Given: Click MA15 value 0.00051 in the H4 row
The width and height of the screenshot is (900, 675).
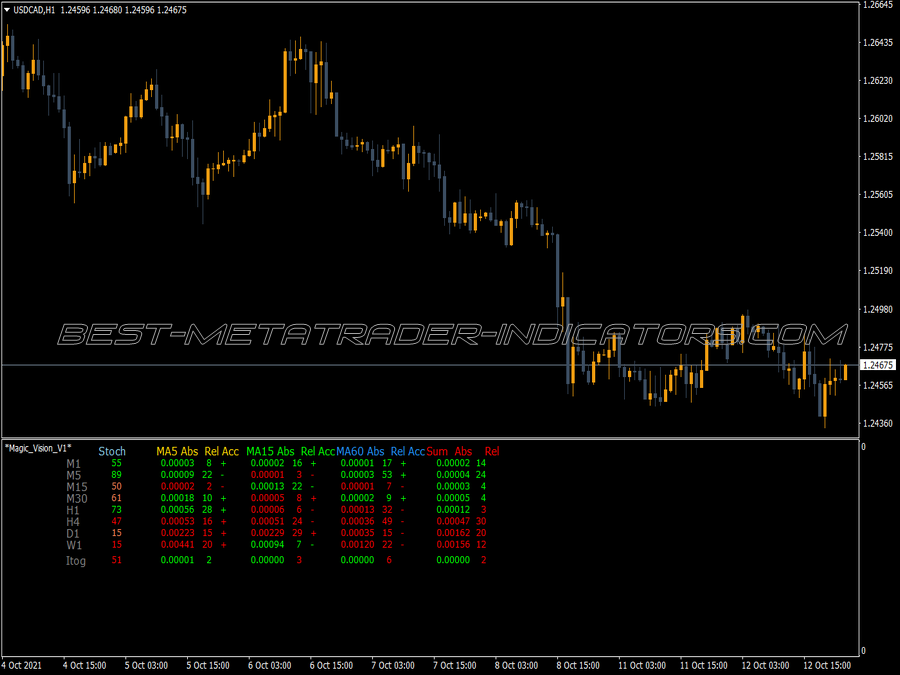Looking at the screenshot, I should point(267,521).
